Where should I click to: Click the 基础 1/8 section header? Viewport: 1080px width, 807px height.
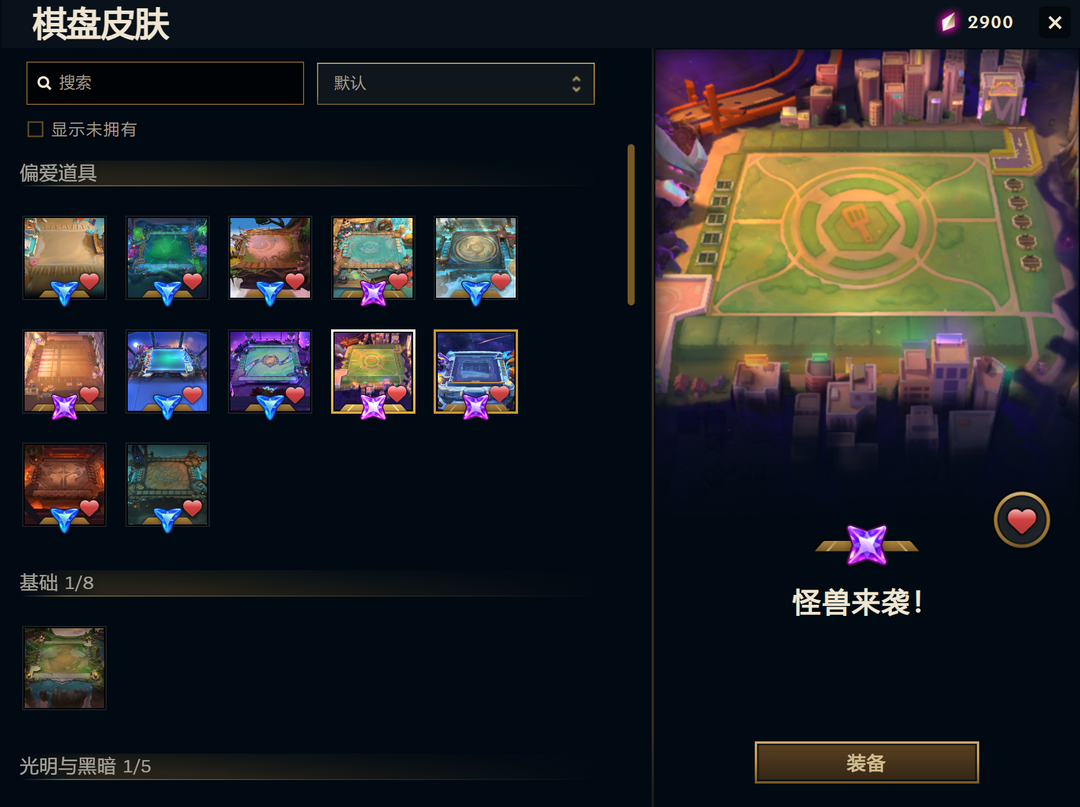[56, 583]
